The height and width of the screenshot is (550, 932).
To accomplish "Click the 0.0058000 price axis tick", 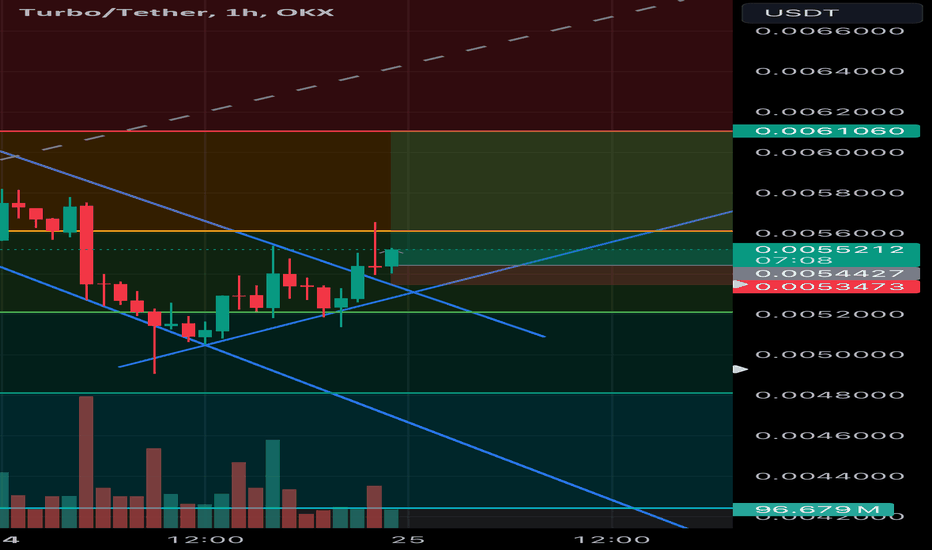I will pos(830,193).
